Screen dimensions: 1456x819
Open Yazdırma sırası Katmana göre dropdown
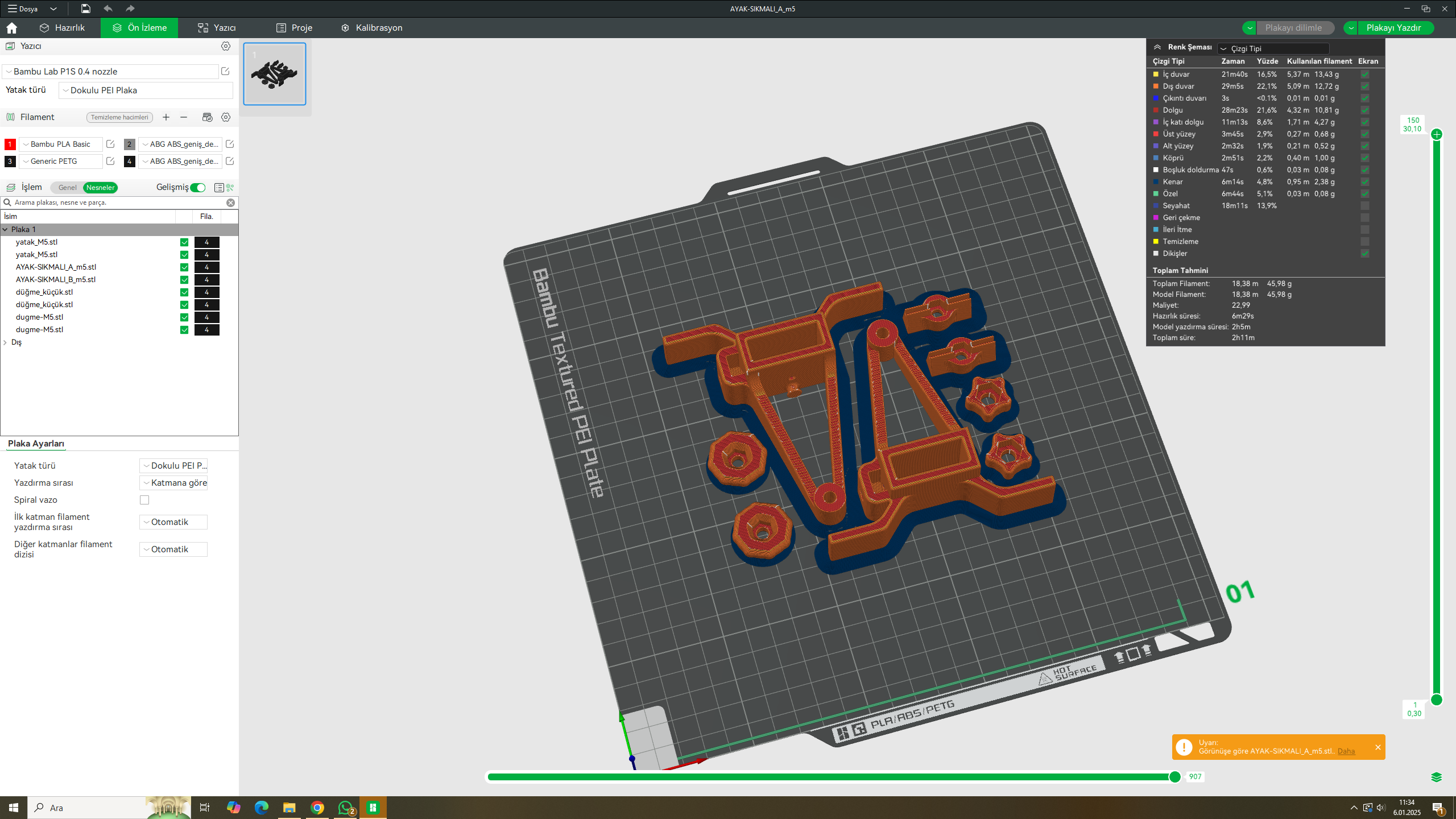point(173,483)
